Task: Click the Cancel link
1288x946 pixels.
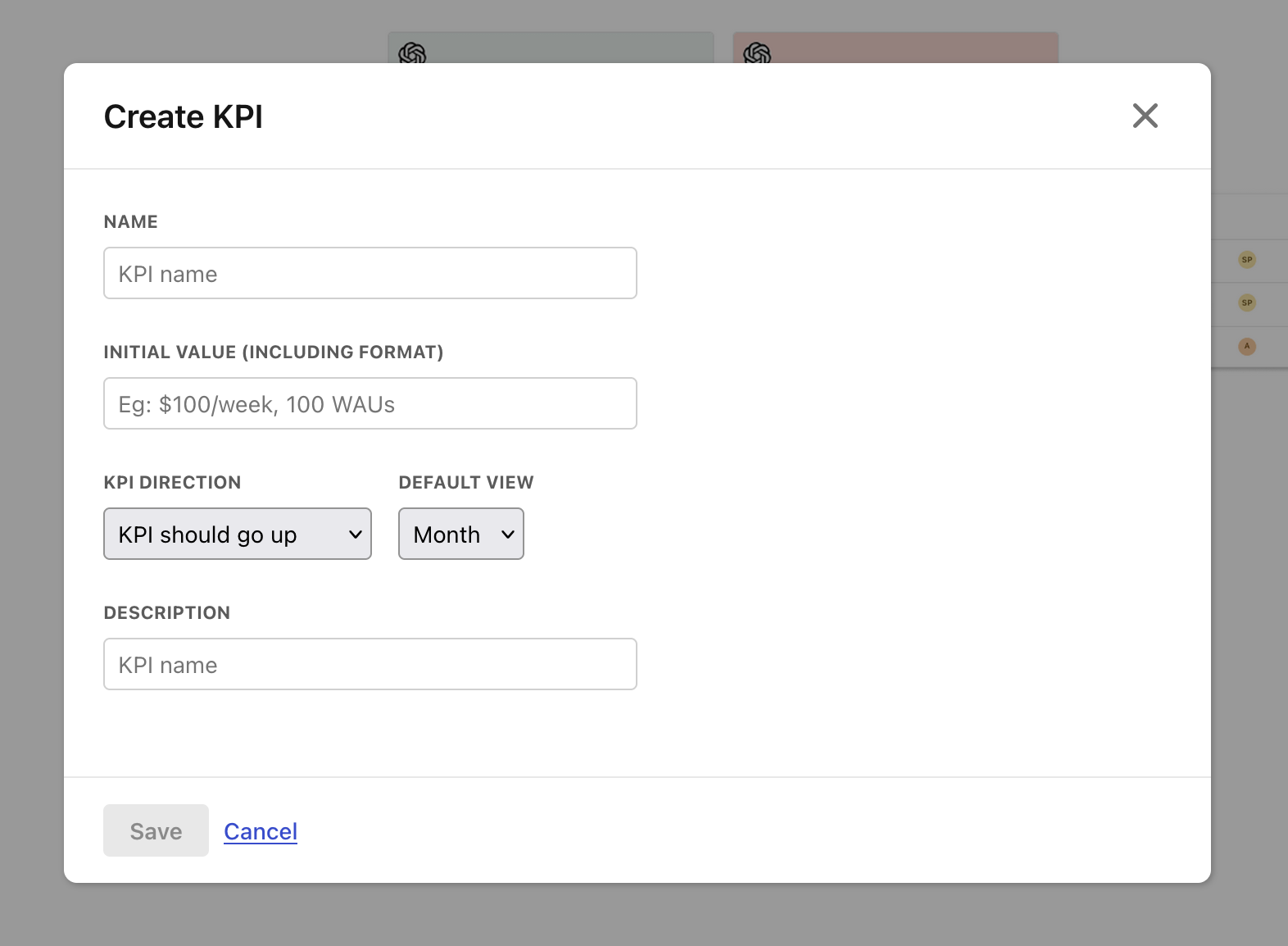Action: (x=261, y=831)
